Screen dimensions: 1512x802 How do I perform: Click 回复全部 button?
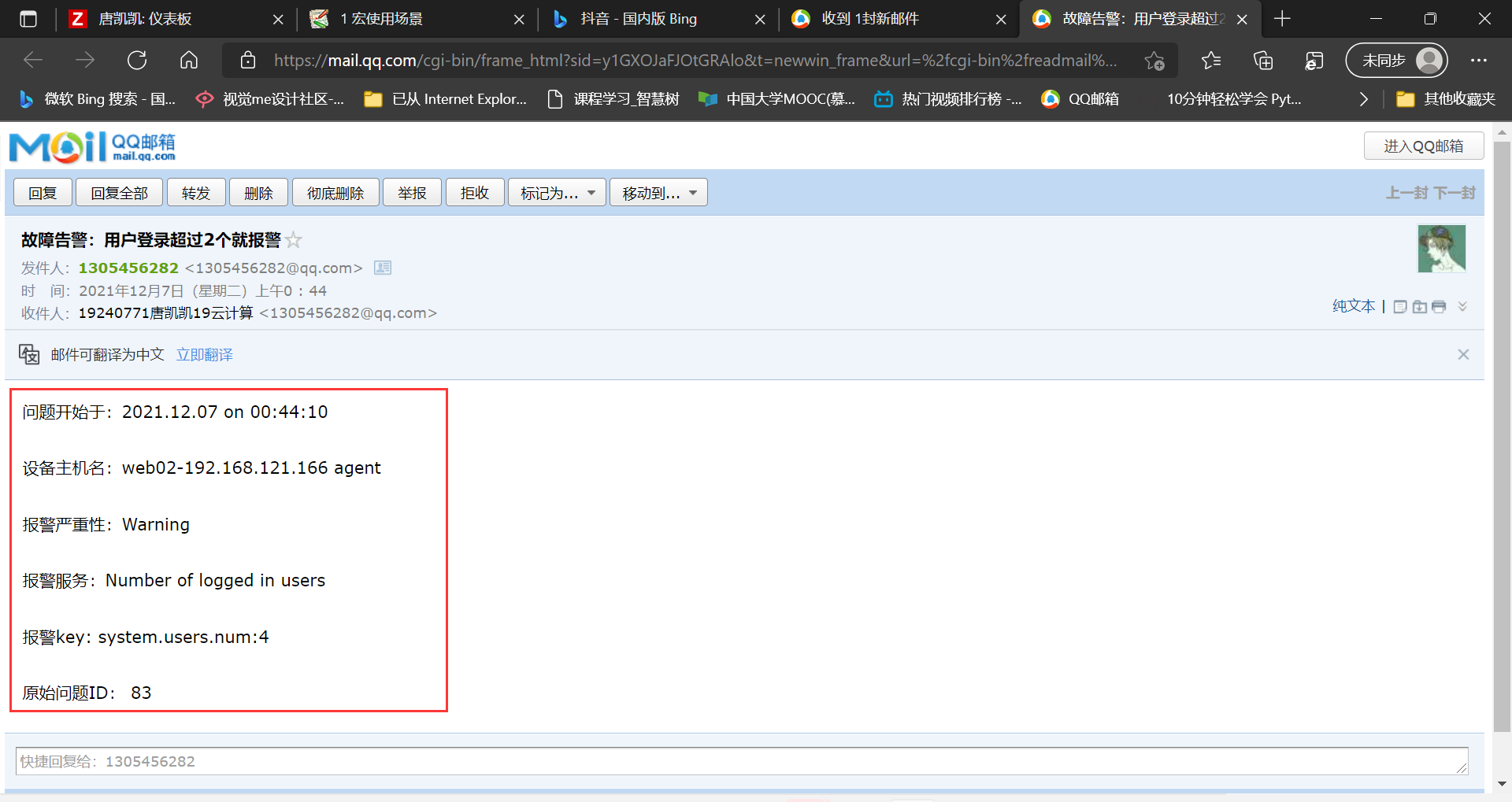pos(120,193)
